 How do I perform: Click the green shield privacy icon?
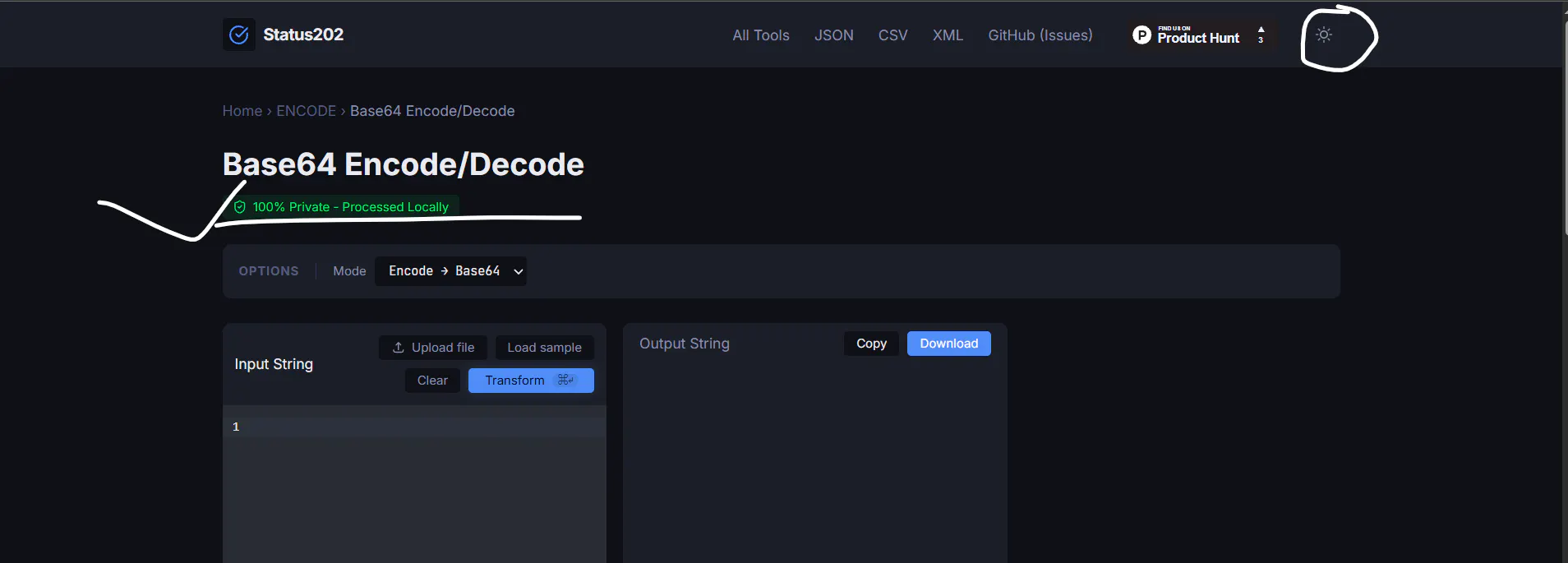(x=240, y=207)
